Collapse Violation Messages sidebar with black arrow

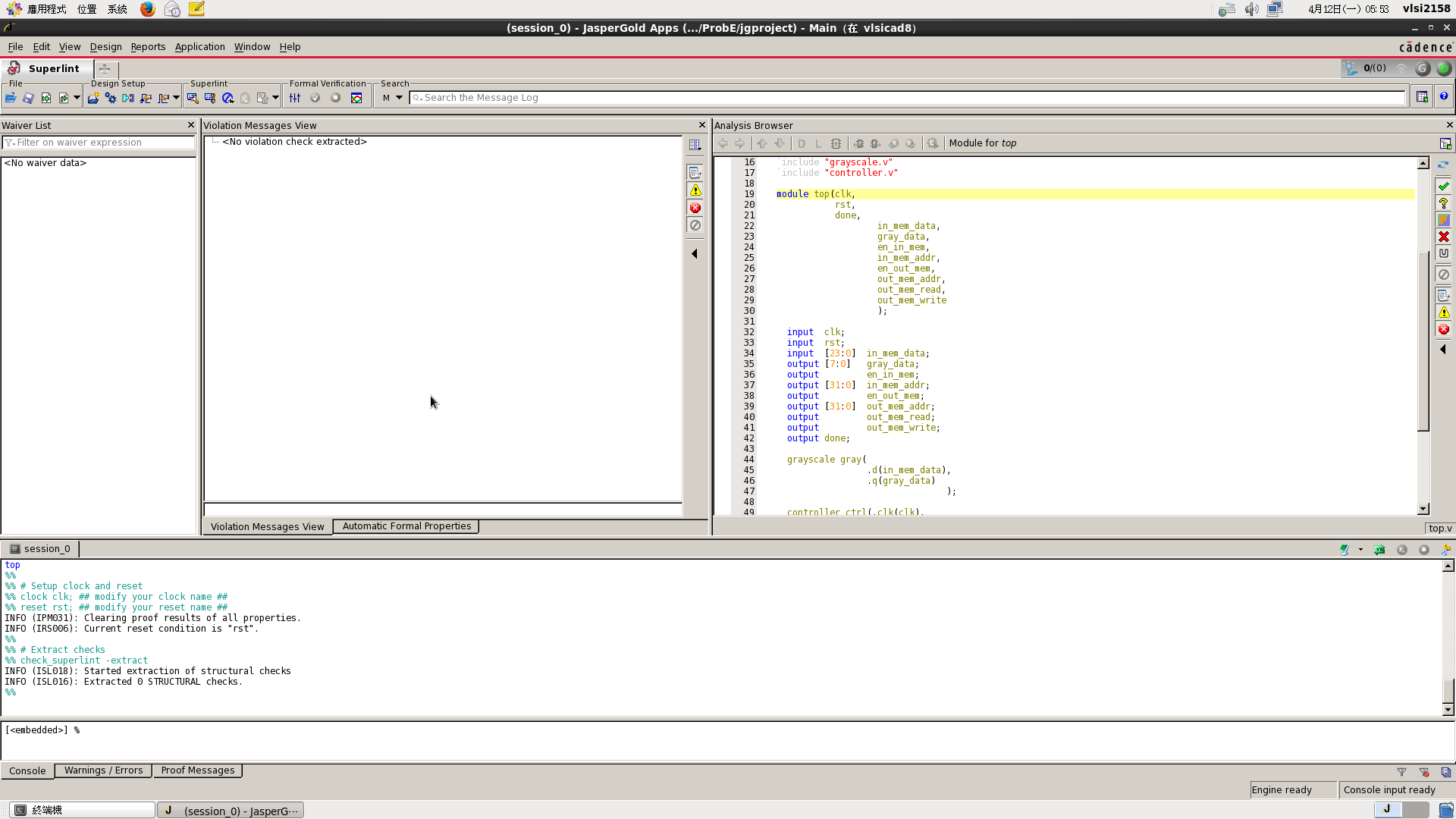695,254
